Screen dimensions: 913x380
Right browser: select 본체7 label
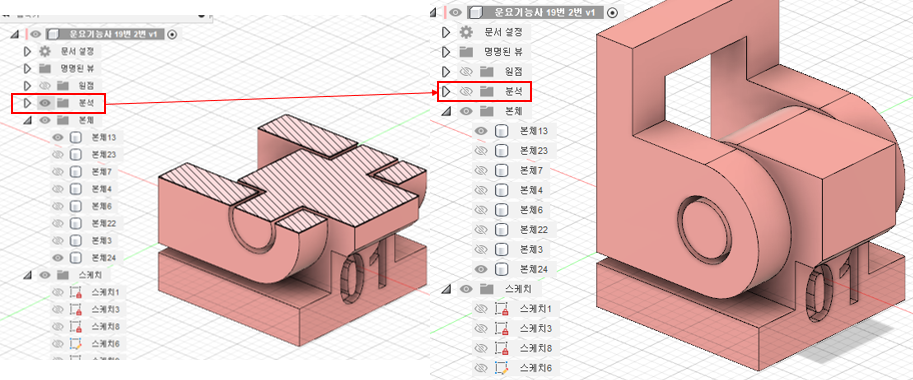(x=531, y=171)
